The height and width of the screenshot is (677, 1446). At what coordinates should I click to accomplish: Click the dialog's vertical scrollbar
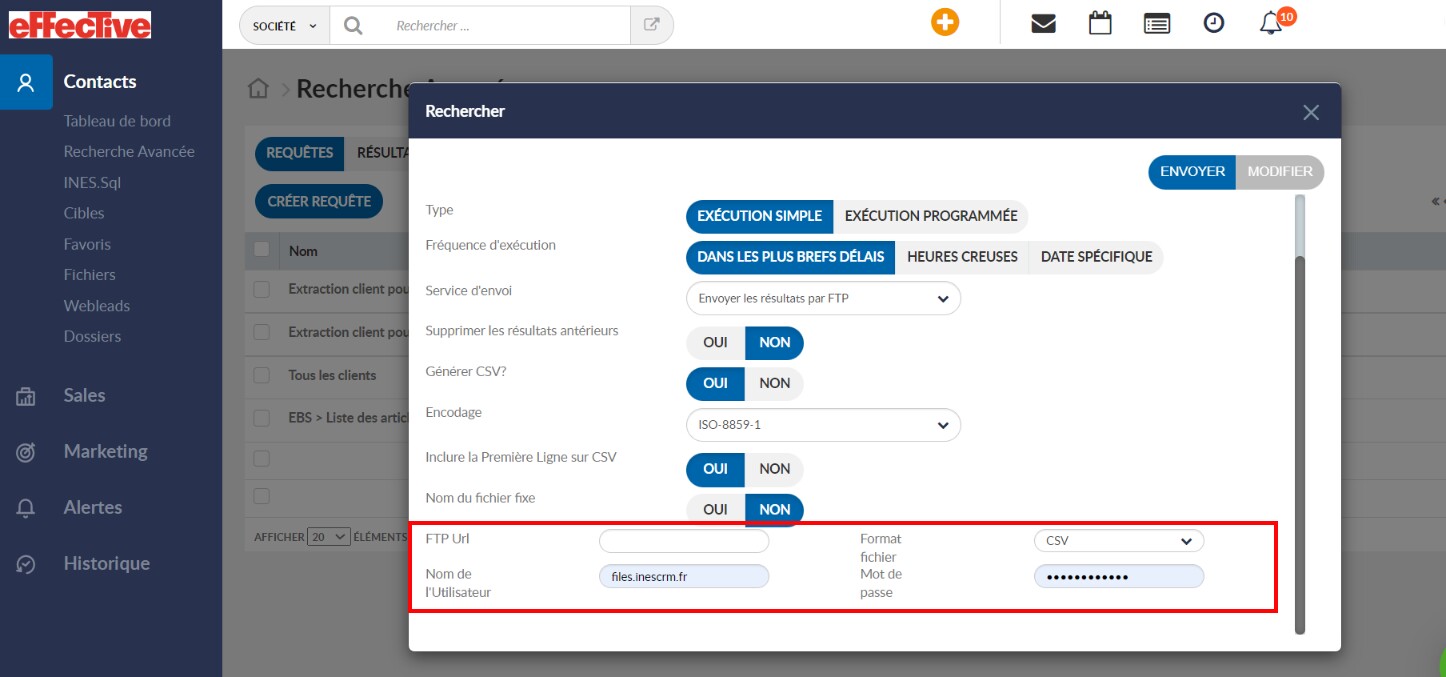pos(1300,440)
